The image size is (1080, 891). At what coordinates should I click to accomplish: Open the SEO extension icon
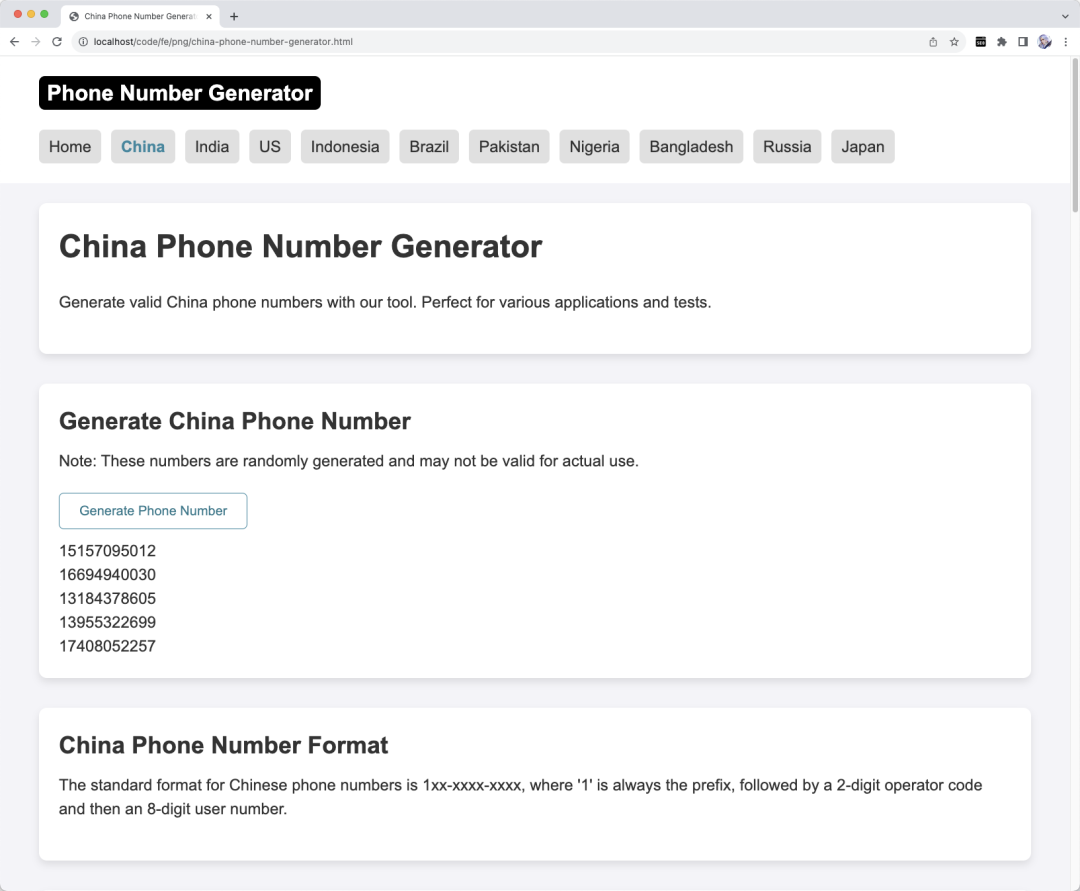pos(980,42)
